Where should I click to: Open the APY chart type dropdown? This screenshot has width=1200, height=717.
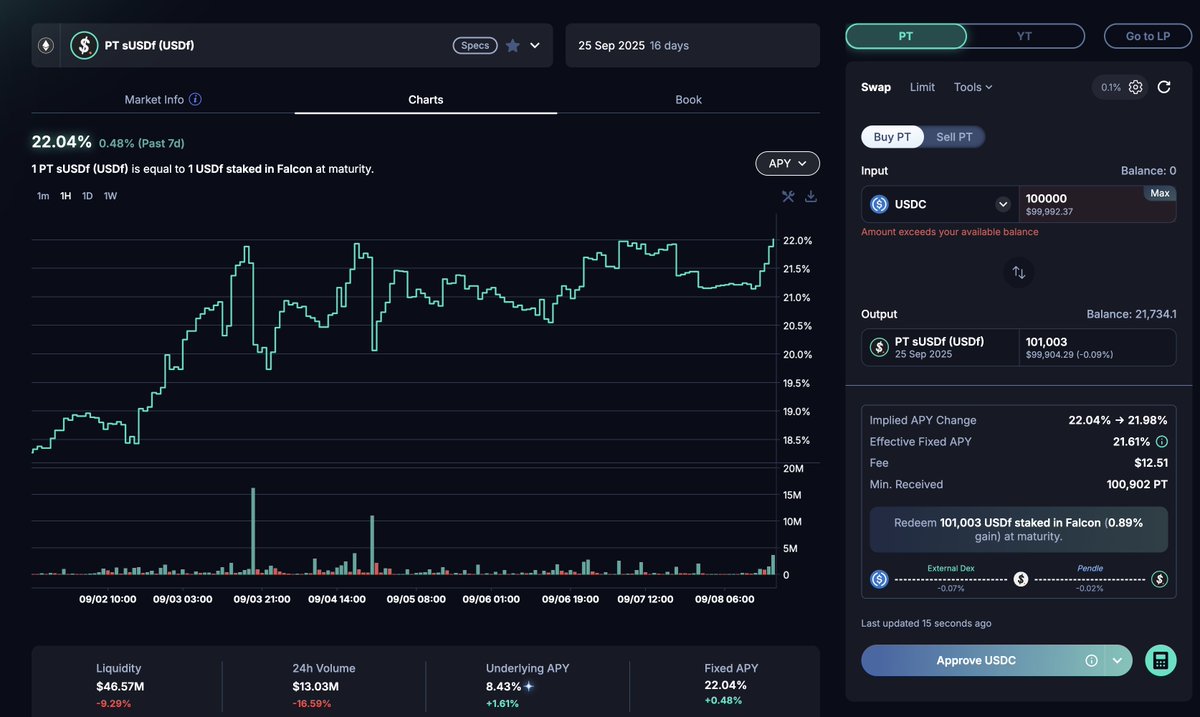point(787,163)
